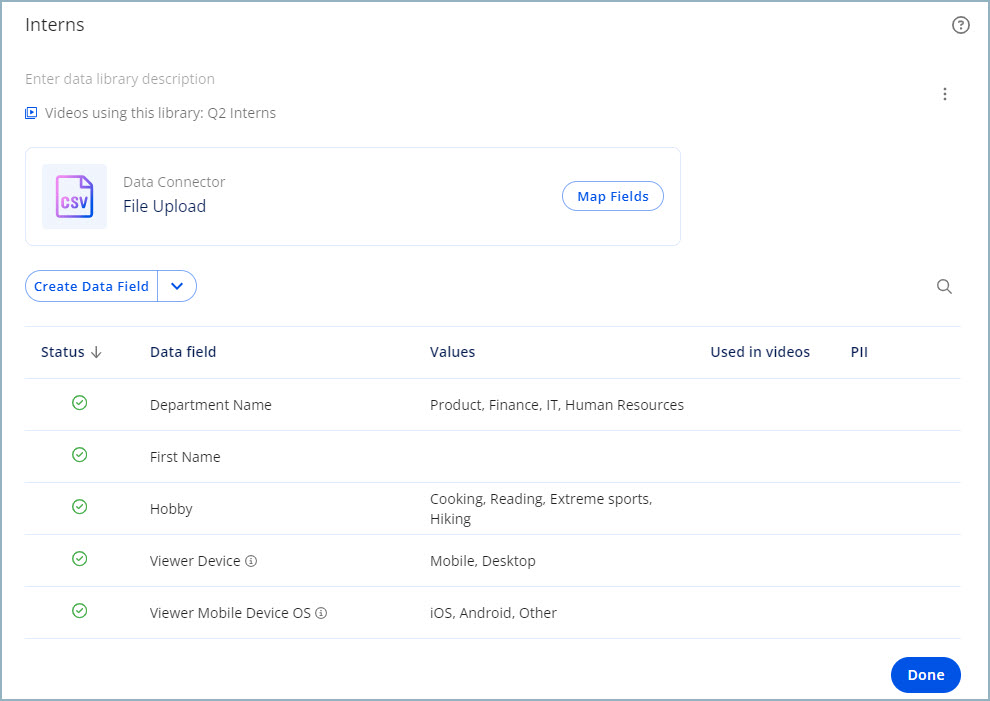The width and height of the screenshot is (990, 701).
Task: Click the Interns library title
Action: coord(55,25)
